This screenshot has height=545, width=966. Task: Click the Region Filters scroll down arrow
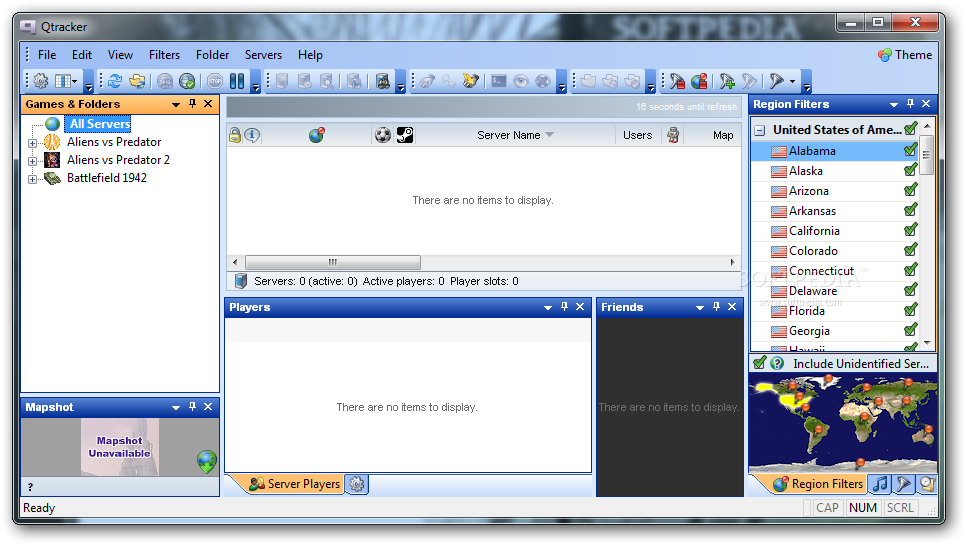(927, 344)
